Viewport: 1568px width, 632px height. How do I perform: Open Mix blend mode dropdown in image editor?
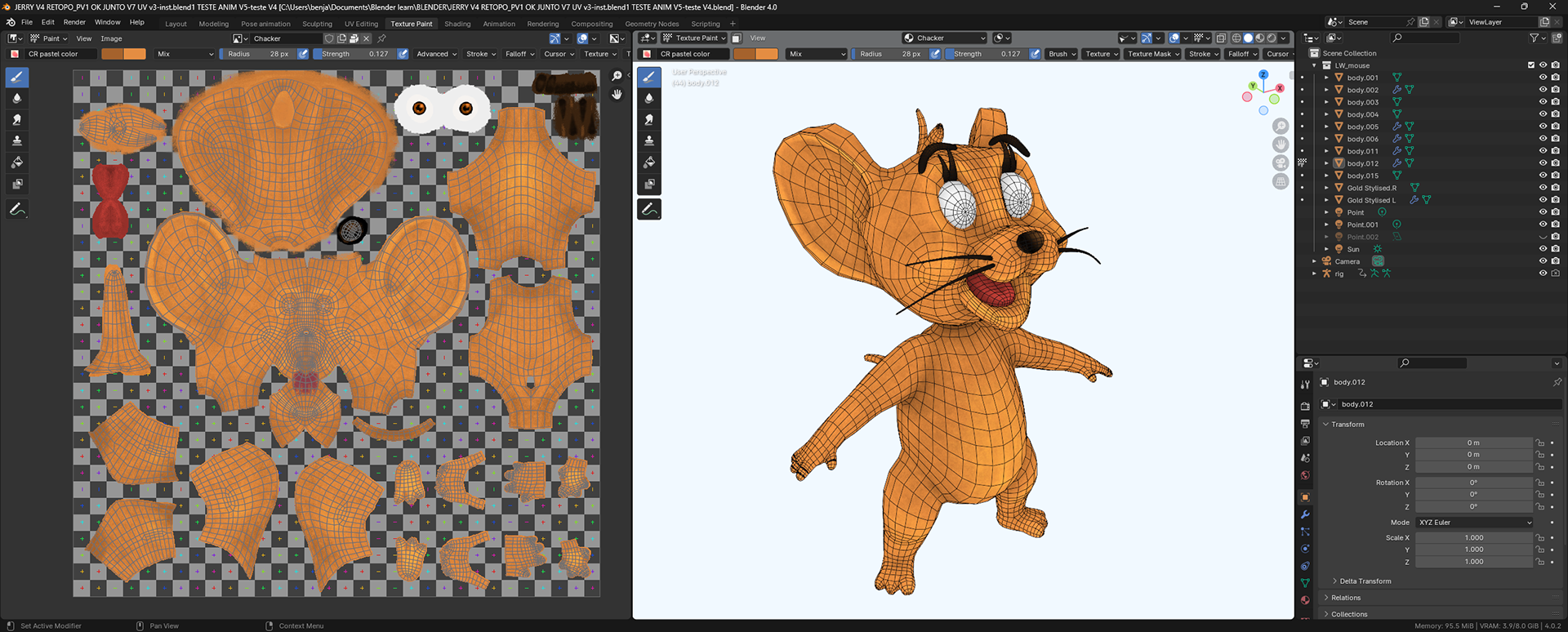(185, 54)
